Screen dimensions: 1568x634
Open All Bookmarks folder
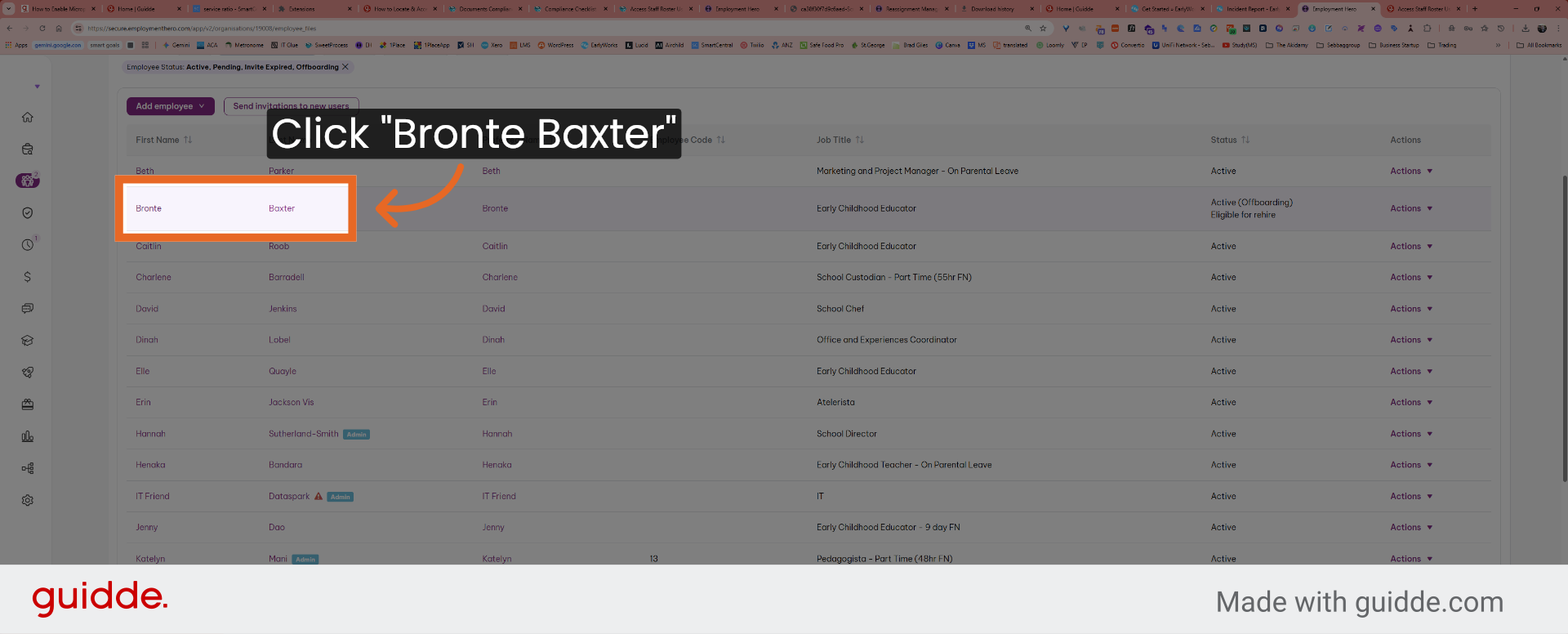pos(1539,45)
